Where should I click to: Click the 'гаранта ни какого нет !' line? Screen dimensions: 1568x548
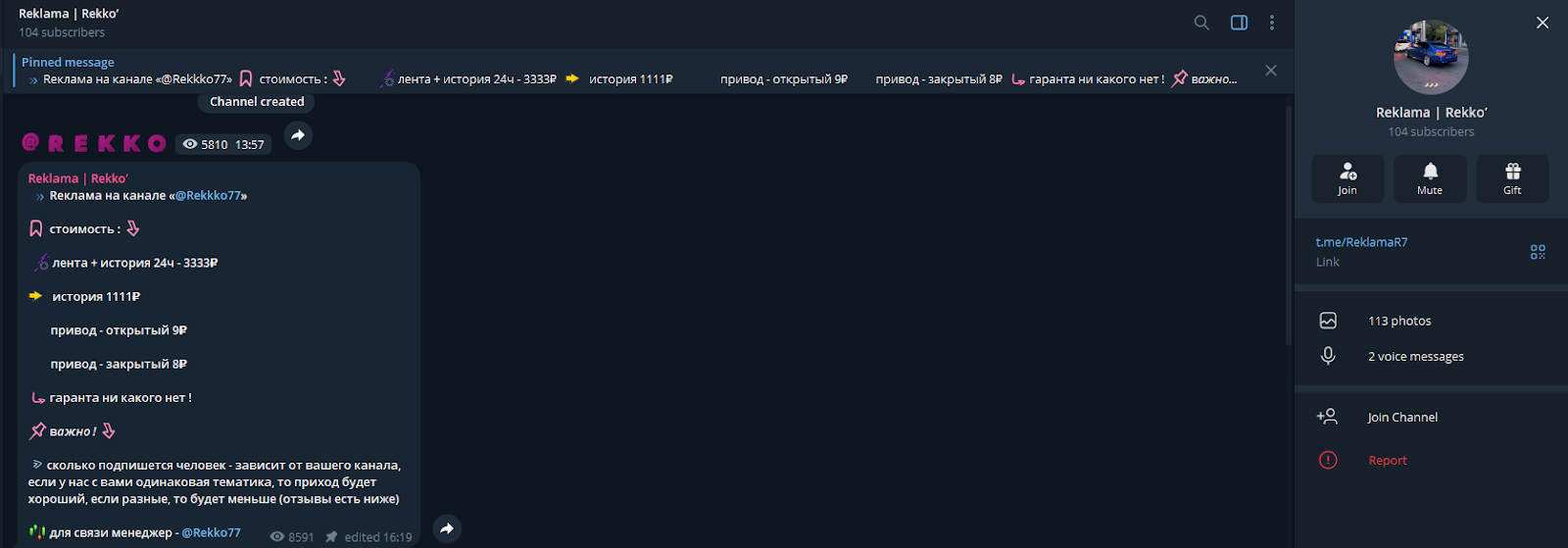coord(121,398)
